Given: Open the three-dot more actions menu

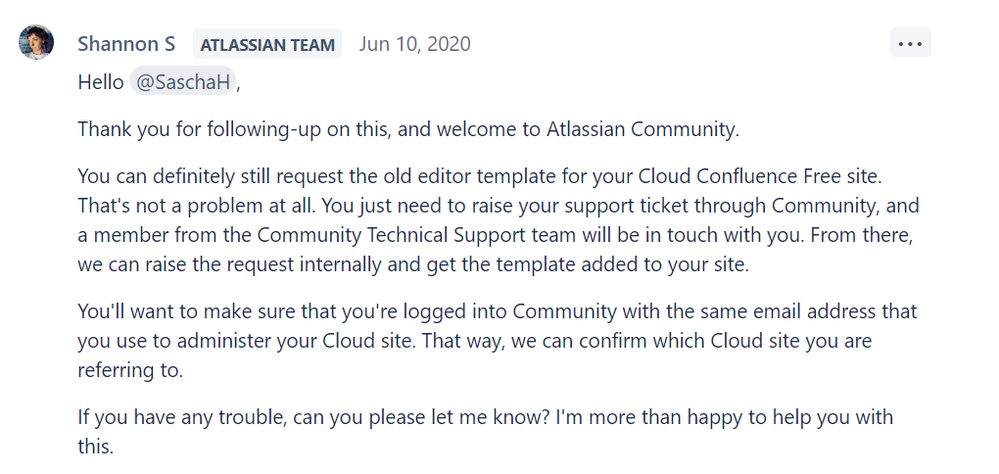Looking at the screenshot, I should [x=910, y=43].
